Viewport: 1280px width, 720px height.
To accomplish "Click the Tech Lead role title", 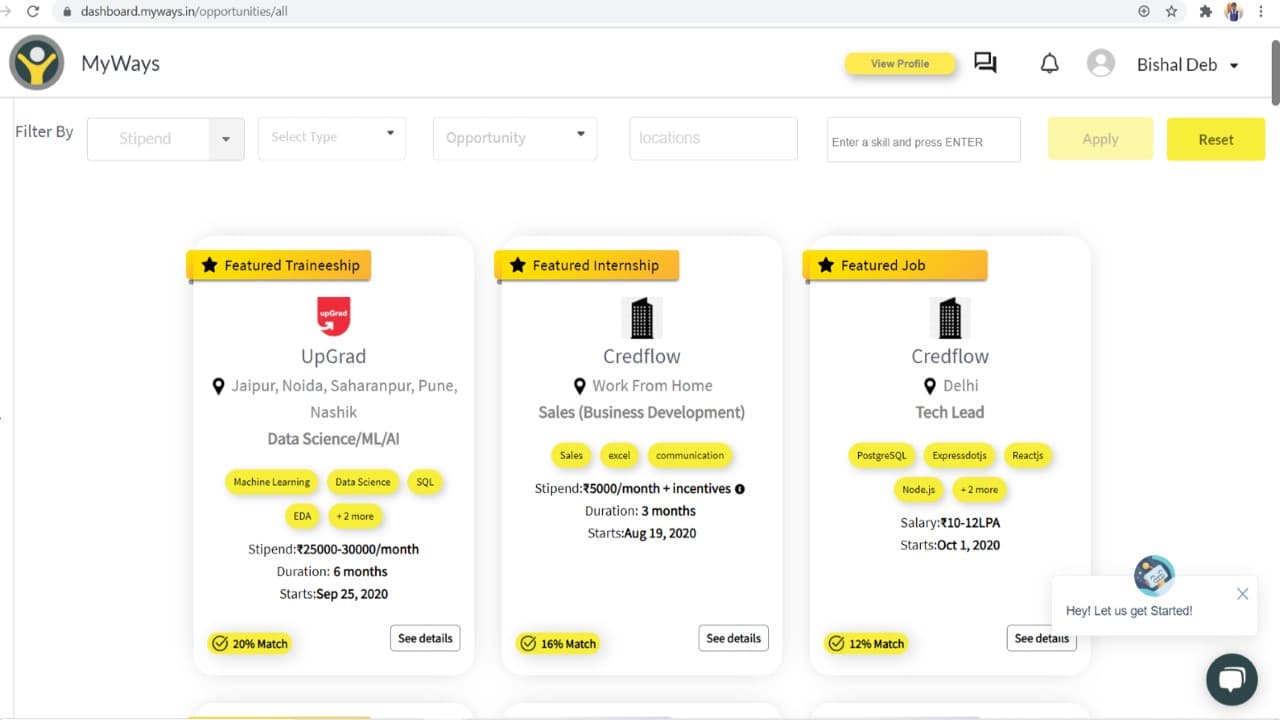I will (950, 412).
